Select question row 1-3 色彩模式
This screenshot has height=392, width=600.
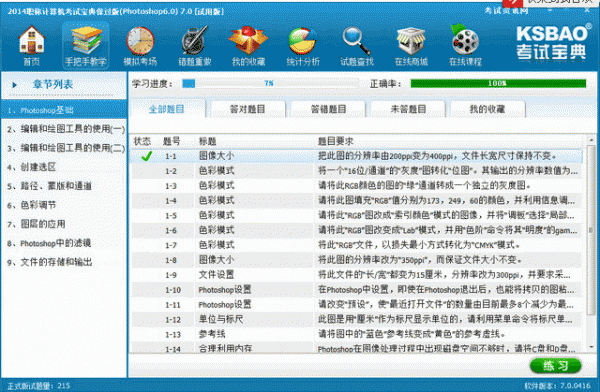click(x=357, y=186)
